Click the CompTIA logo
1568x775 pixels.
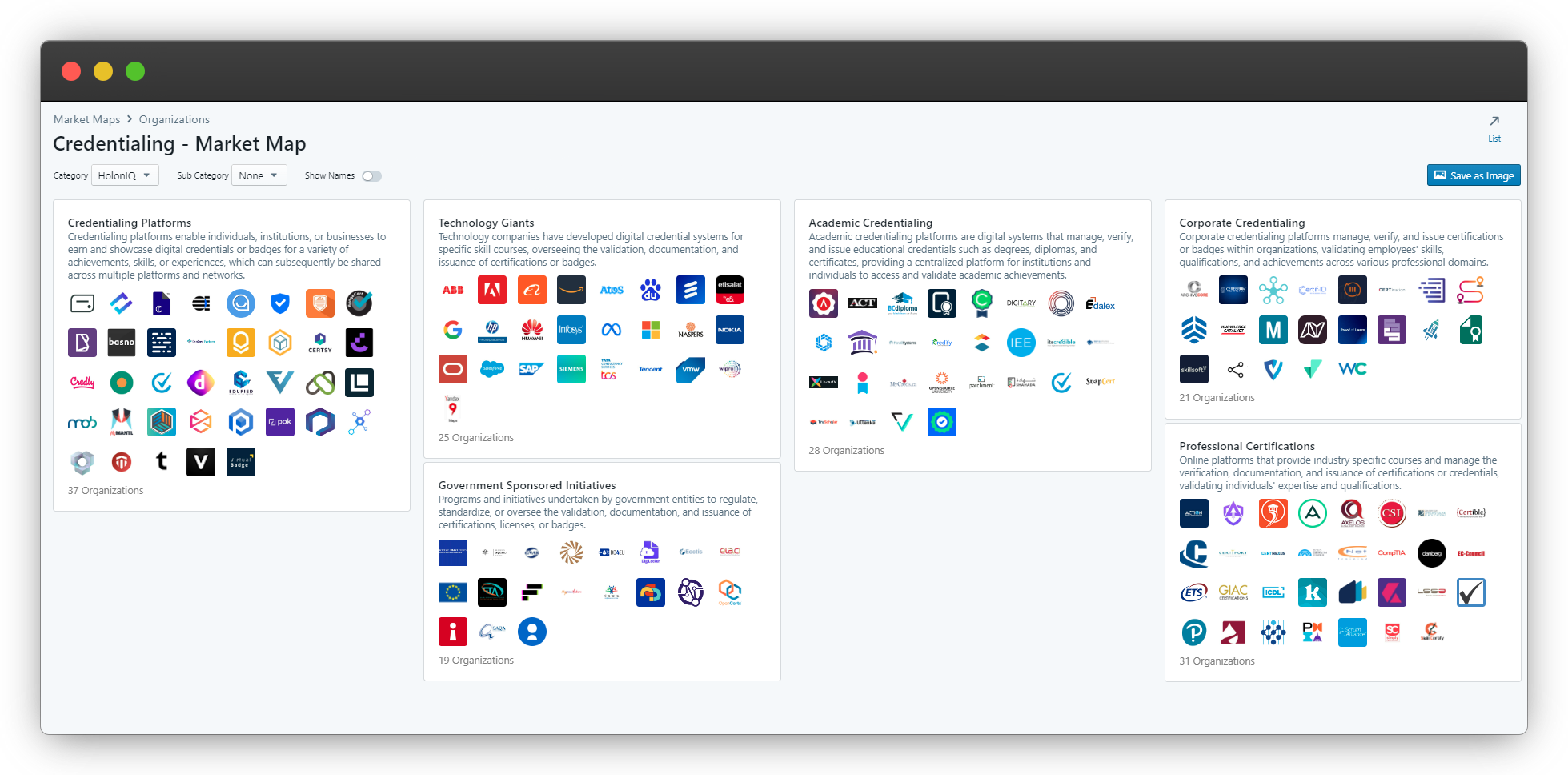pos(1392,553)
